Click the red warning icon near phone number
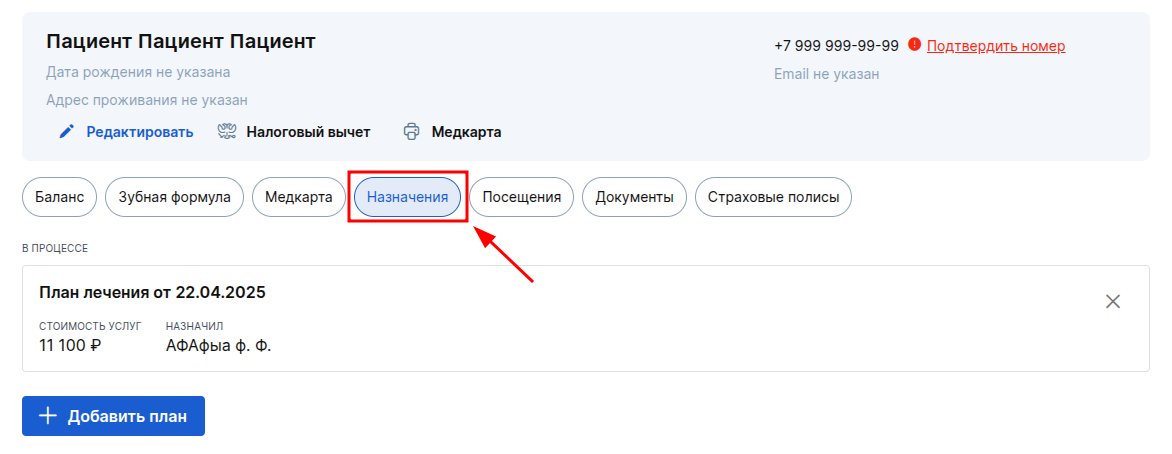1172x454 pixels. (913, 45)
